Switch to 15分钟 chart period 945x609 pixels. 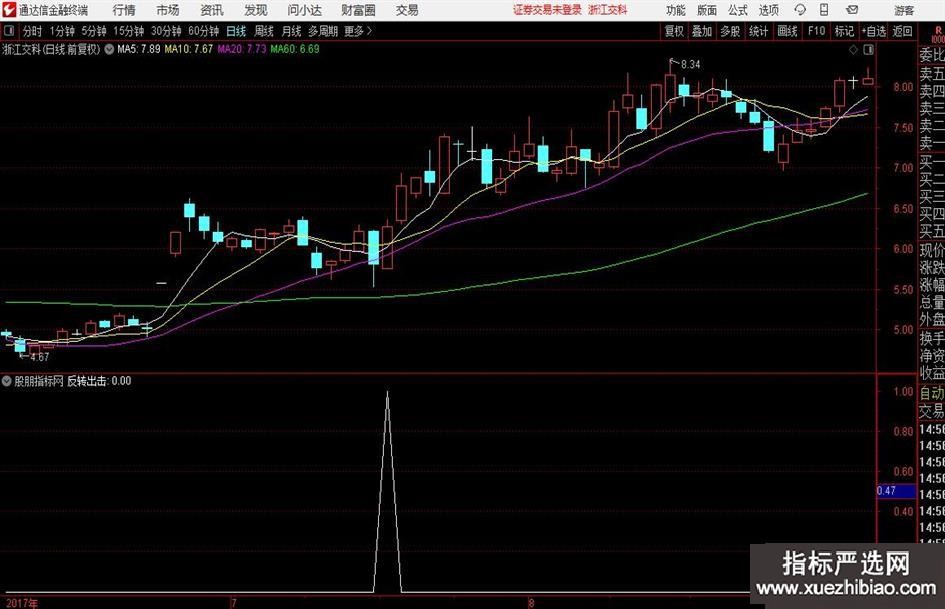[x=128, y=31]
